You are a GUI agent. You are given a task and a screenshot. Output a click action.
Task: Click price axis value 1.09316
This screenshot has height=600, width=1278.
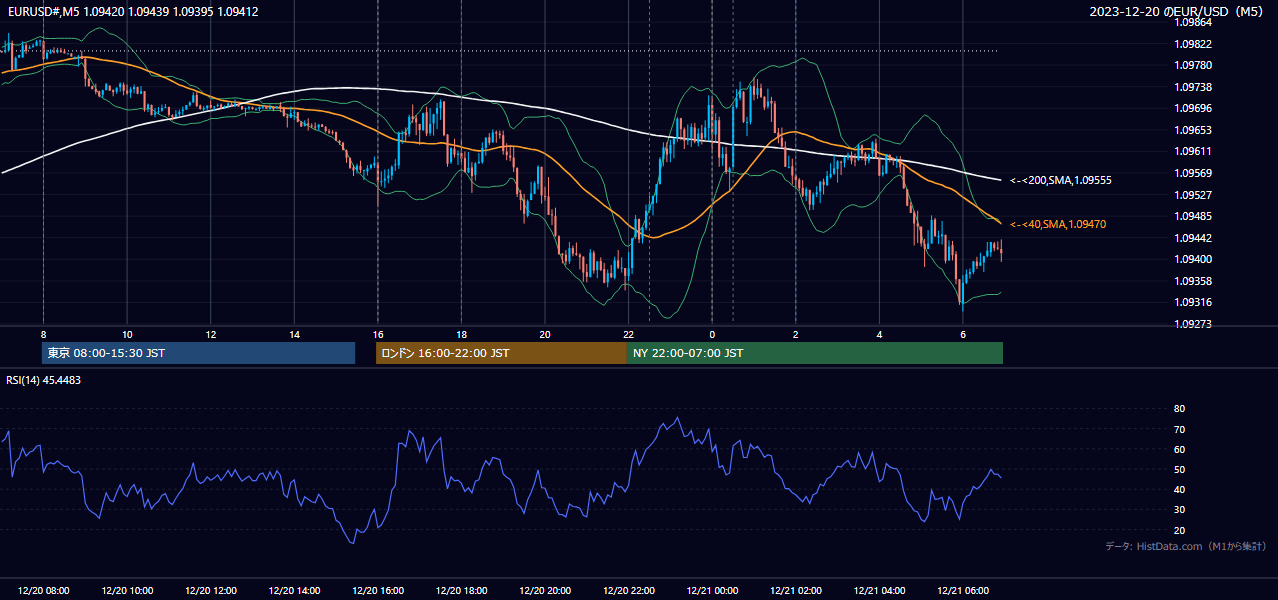coord(1192,303)
